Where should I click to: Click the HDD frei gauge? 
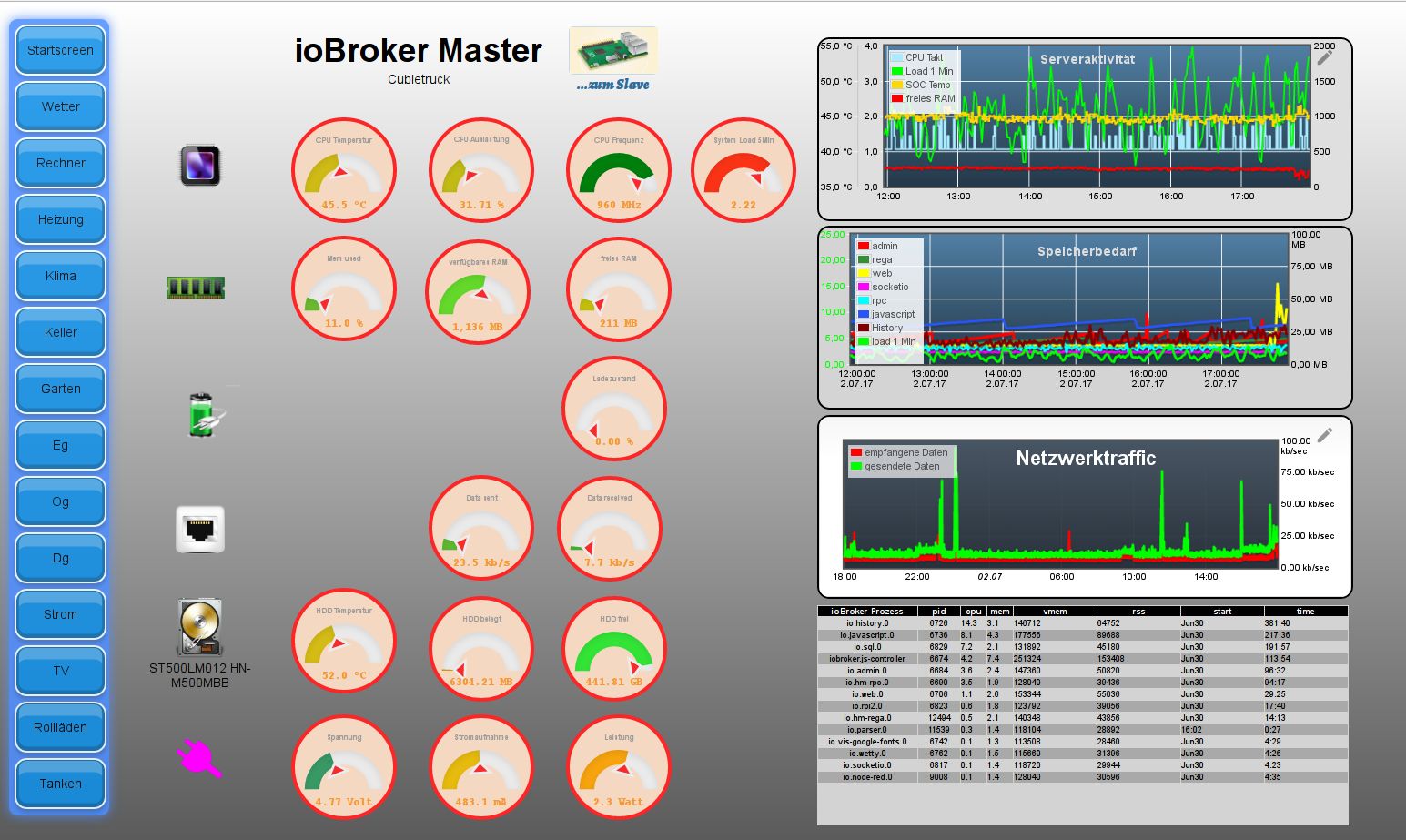coord(614,649)
